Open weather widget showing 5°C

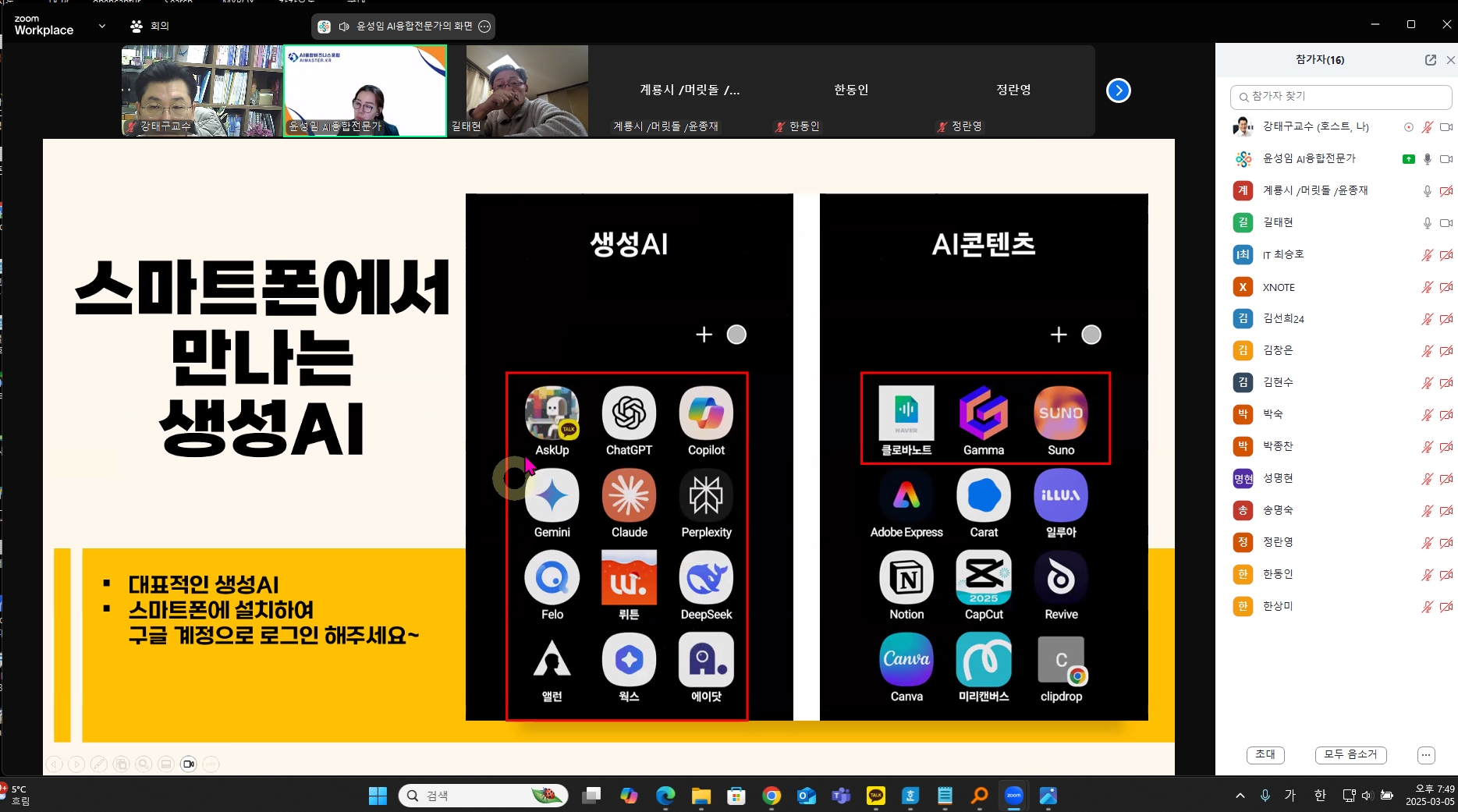click(x=16, y=795)
